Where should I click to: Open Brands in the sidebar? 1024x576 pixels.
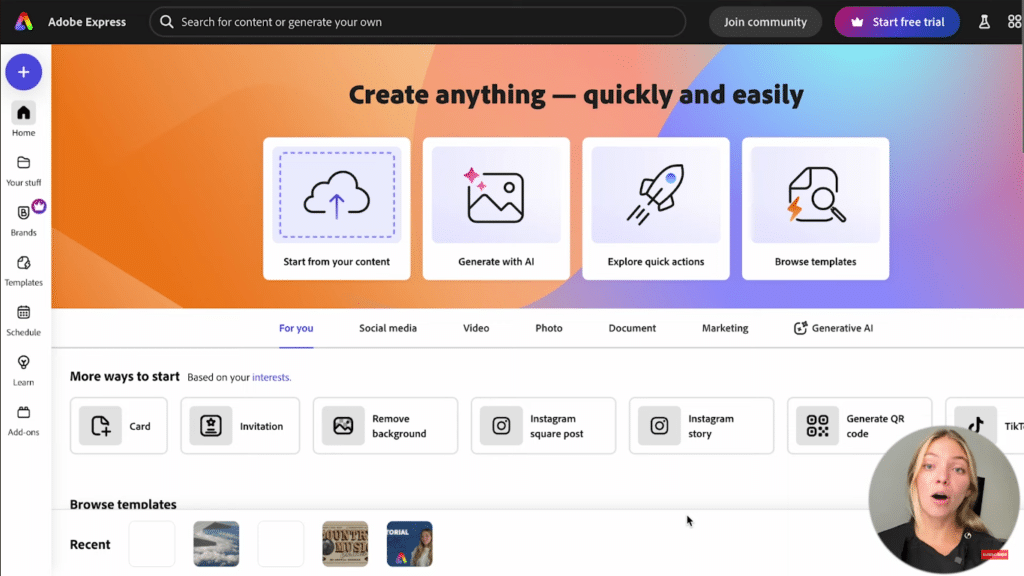pyautogui.click(x=24, y=220)
